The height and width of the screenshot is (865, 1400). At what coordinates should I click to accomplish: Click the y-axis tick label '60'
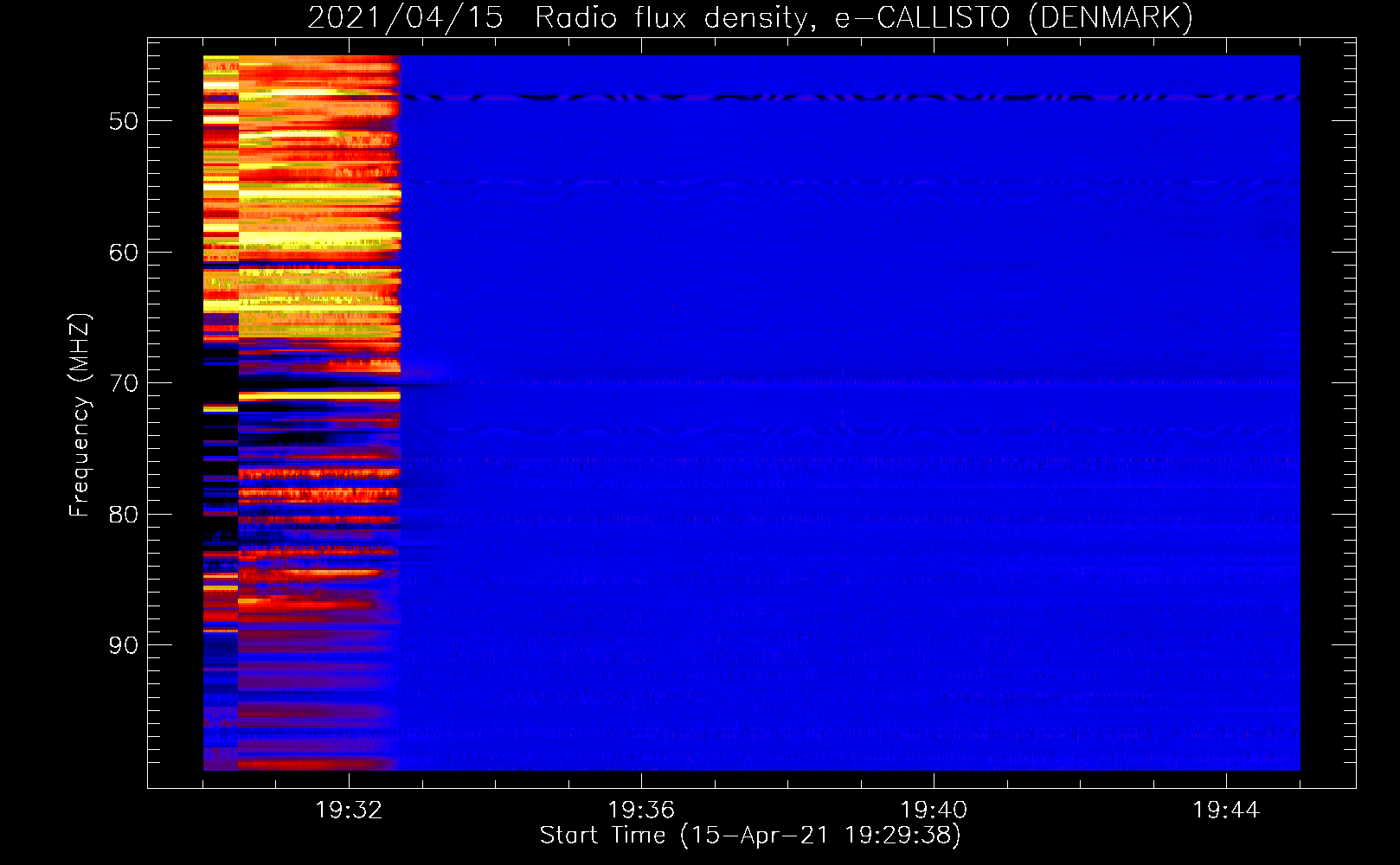point(124,253)
